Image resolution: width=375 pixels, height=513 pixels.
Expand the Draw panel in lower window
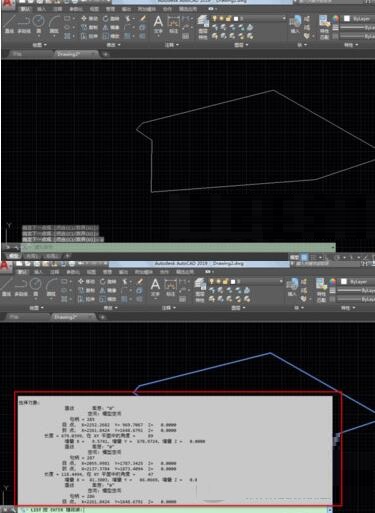click(x=36, y=308)
